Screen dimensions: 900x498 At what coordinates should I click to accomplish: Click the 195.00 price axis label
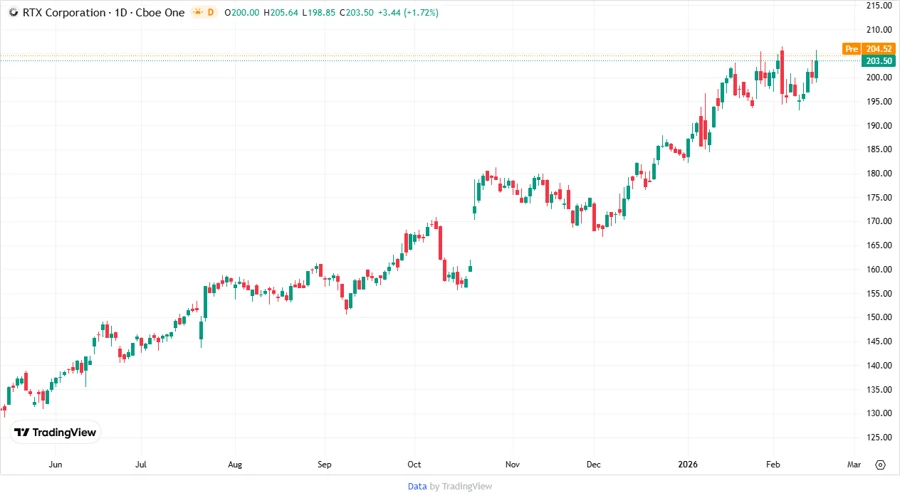pyautogui.click(x=879, y=102)
